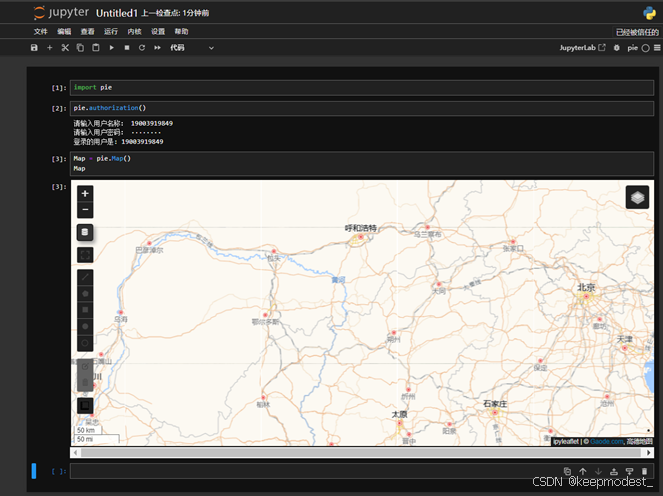Run the selected cell with the play icon
The image size is (663, 496).
coord(112,48)
